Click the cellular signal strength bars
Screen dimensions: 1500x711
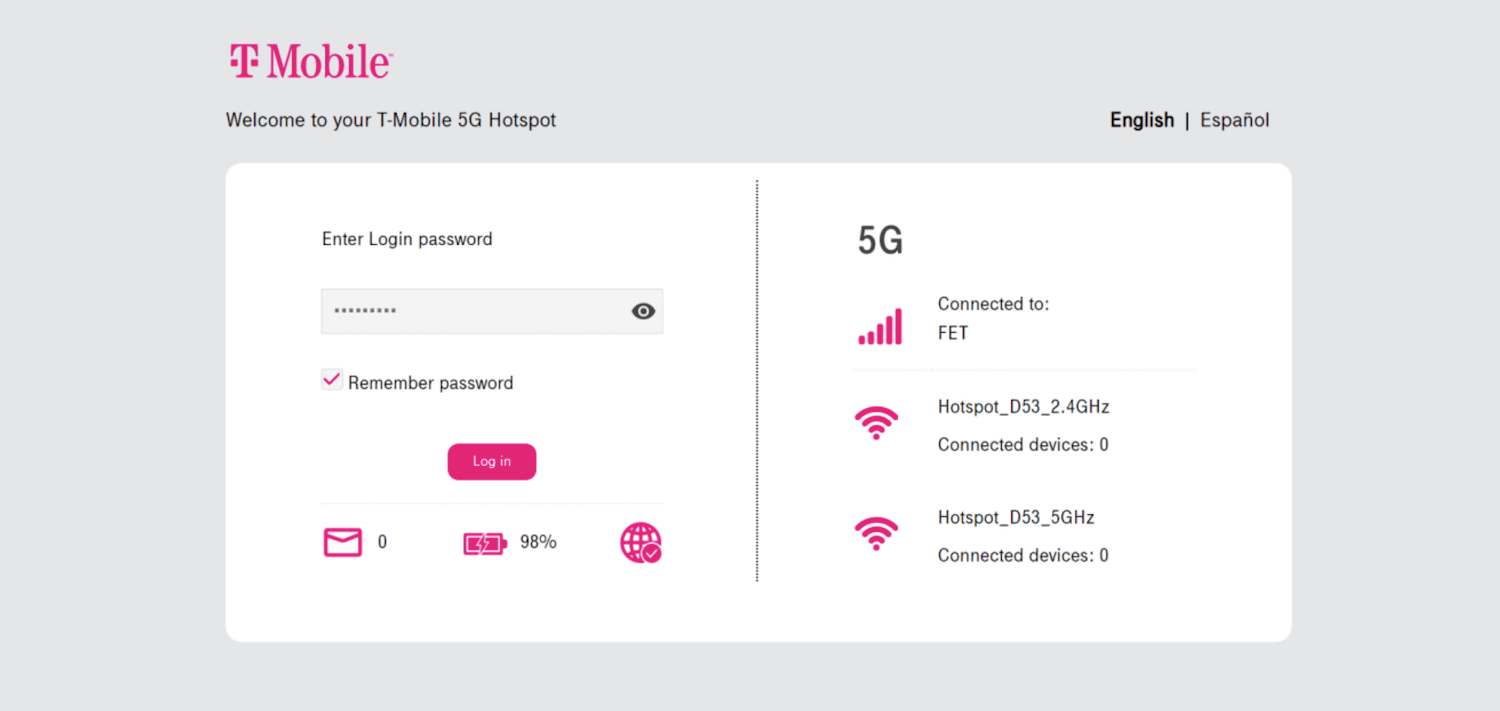pyautogui.click(x=880, y=326)
